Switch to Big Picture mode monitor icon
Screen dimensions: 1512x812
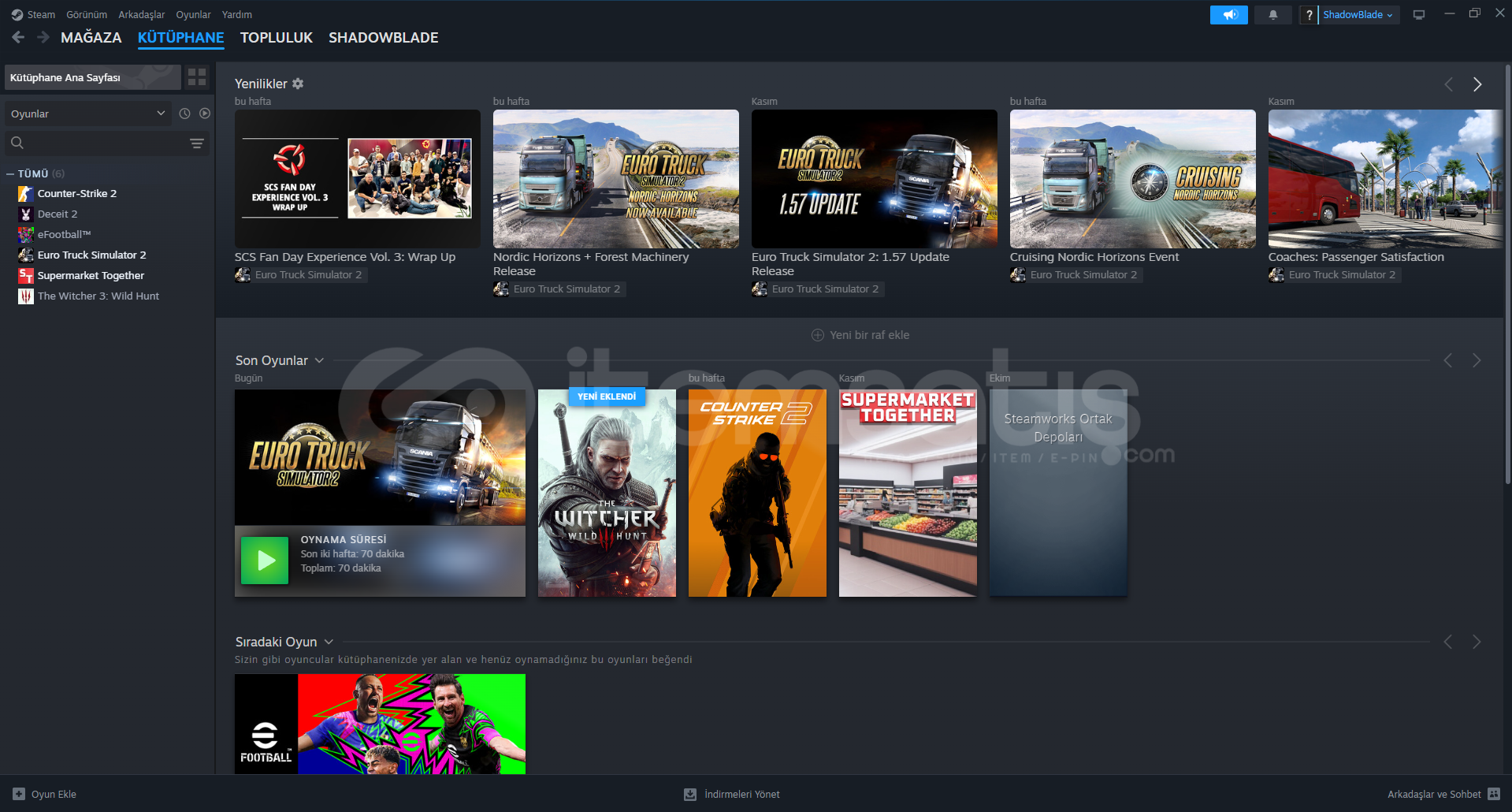[x=1418, y=15]
